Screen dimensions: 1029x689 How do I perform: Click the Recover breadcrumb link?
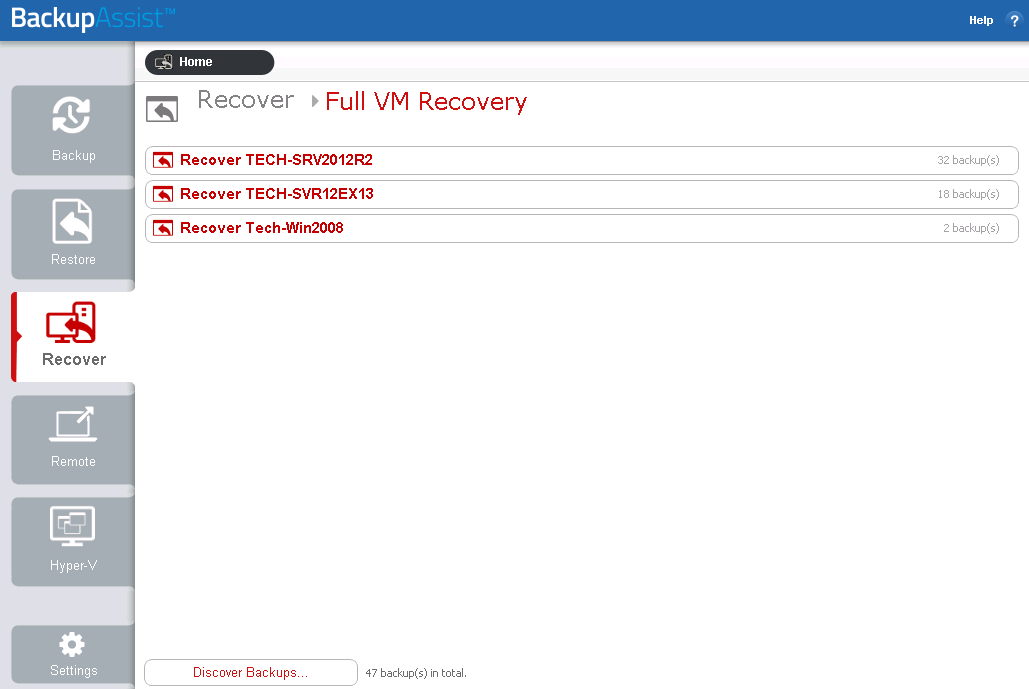click(x=245, y=100)
